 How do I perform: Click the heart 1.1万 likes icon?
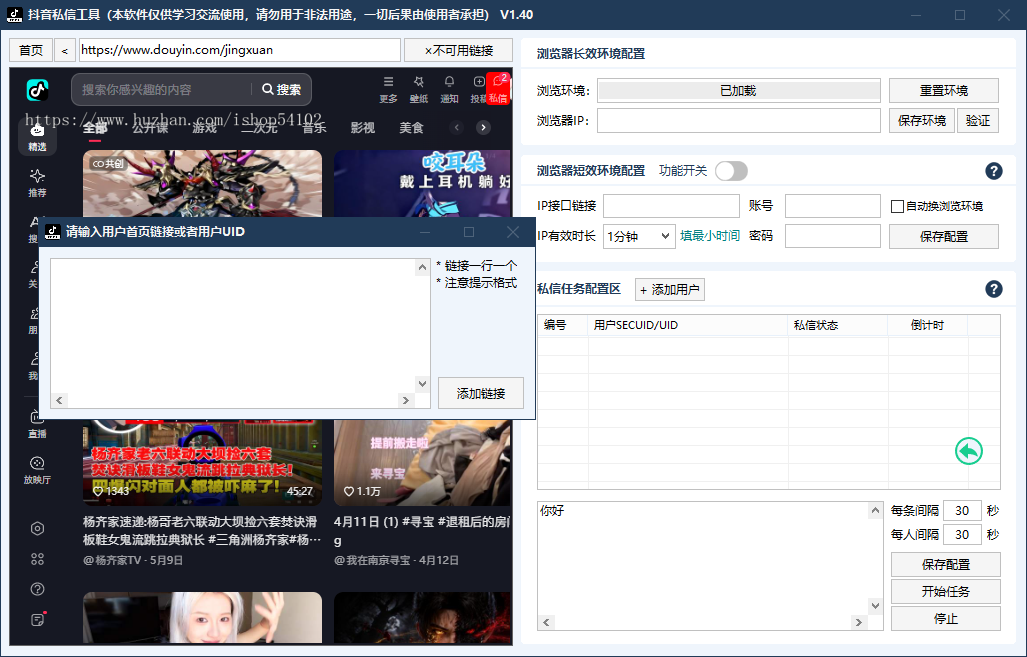point(349,491)
